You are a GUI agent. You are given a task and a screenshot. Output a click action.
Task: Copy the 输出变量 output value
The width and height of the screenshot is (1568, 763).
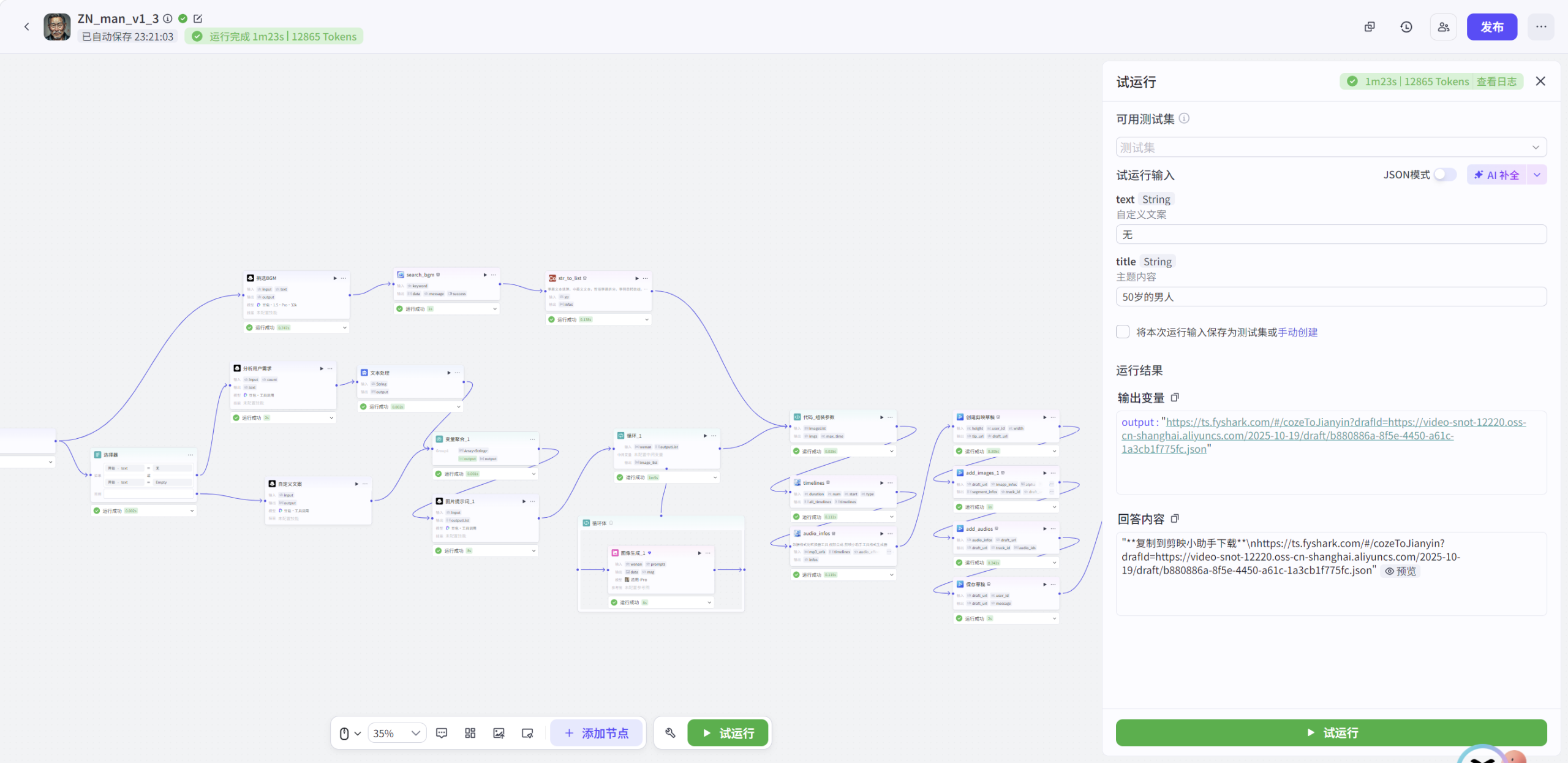[x=1175, y=398]
